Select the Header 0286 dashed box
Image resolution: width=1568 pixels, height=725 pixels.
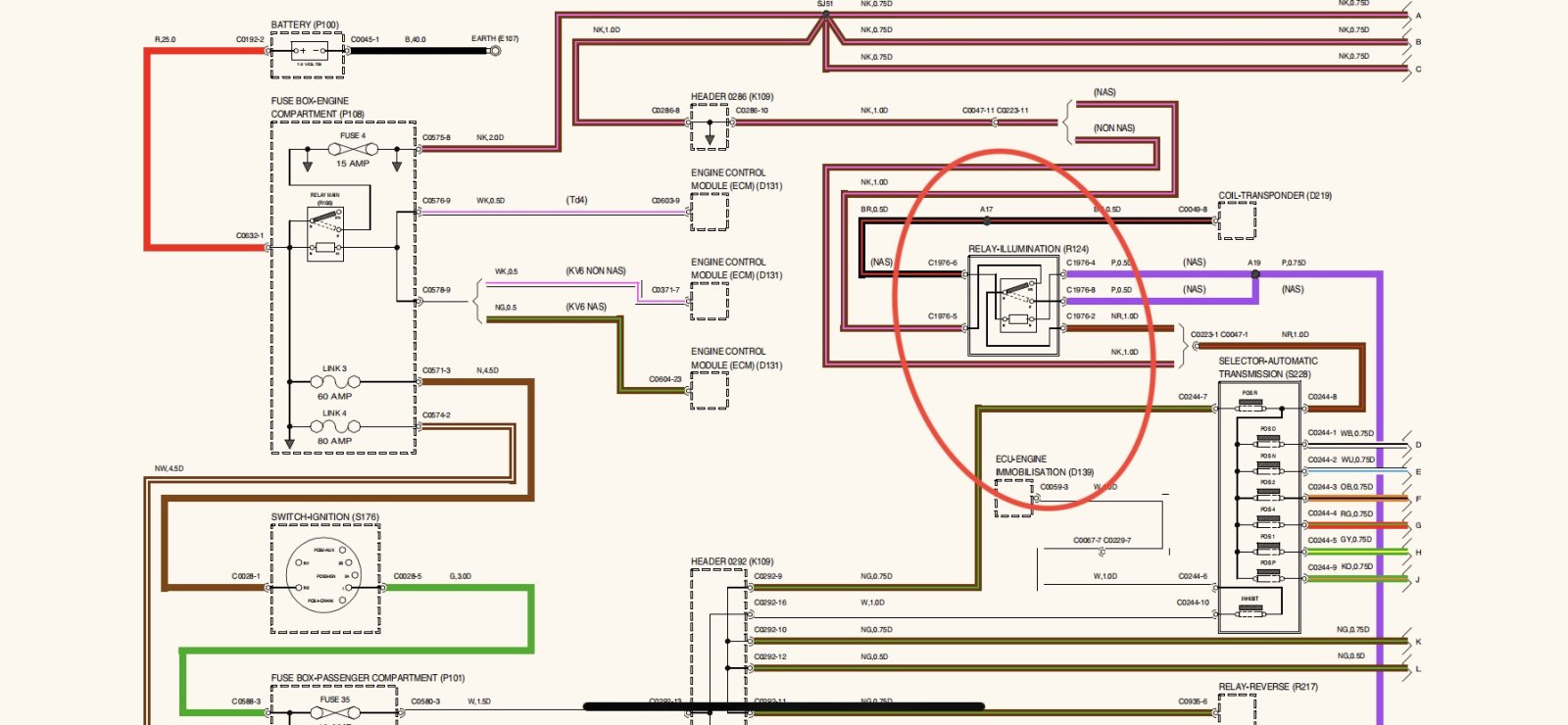pyautogui.click(x=710, y=127)
